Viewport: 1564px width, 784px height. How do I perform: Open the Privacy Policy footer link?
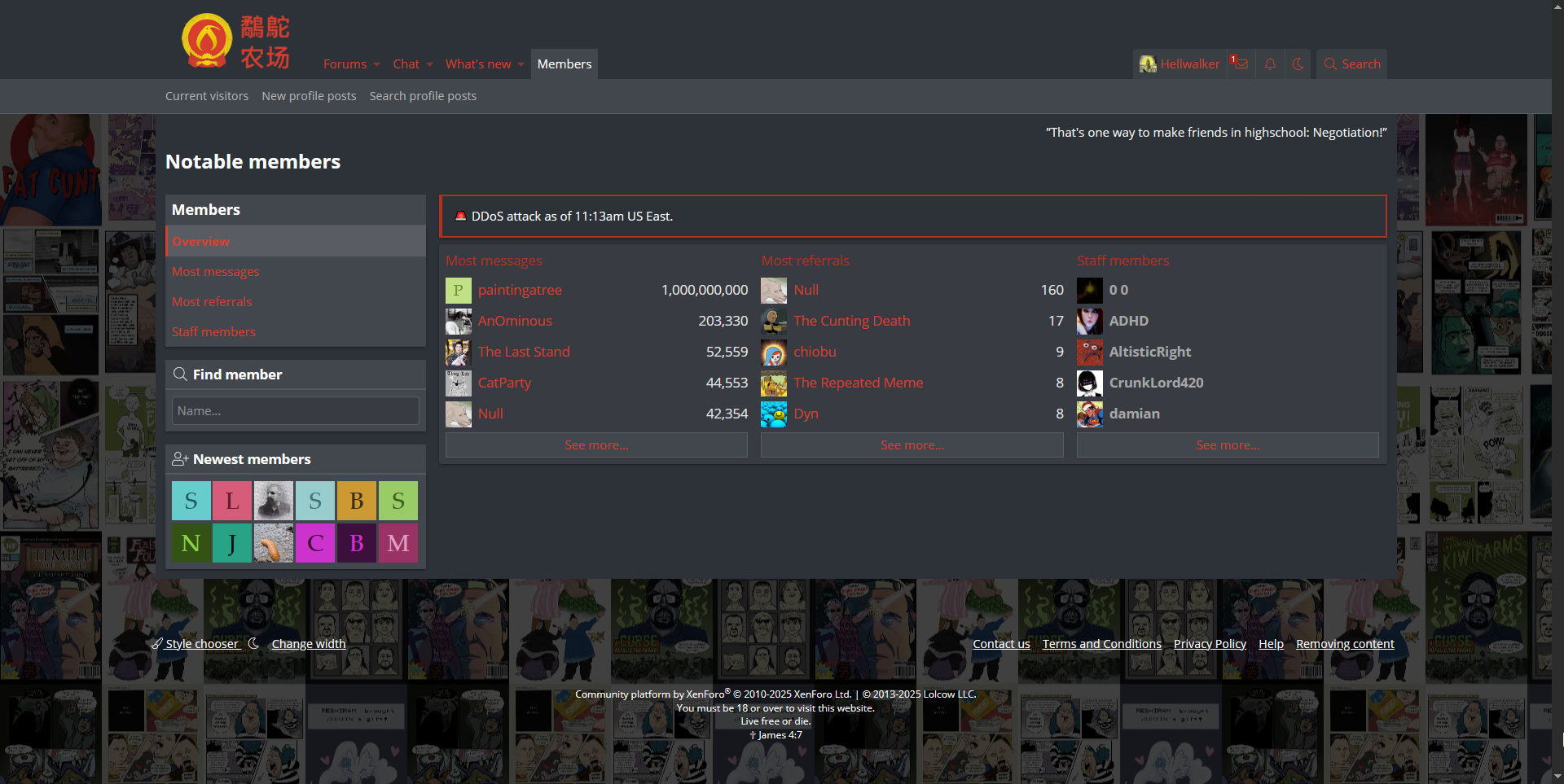1210,644
